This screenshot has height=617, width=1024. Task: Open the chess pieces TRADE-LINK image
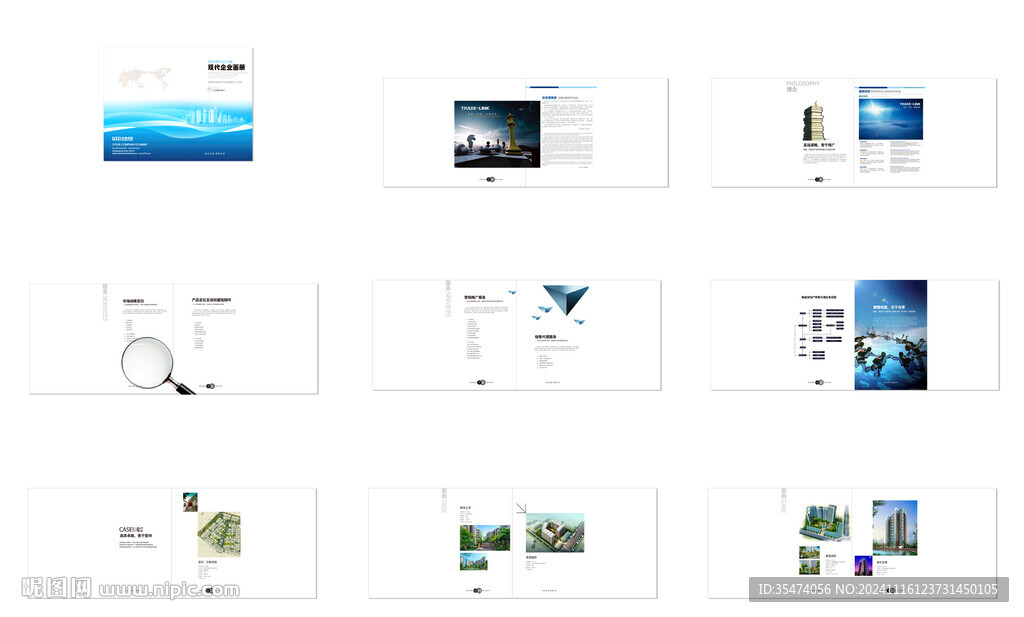(497, 134)
